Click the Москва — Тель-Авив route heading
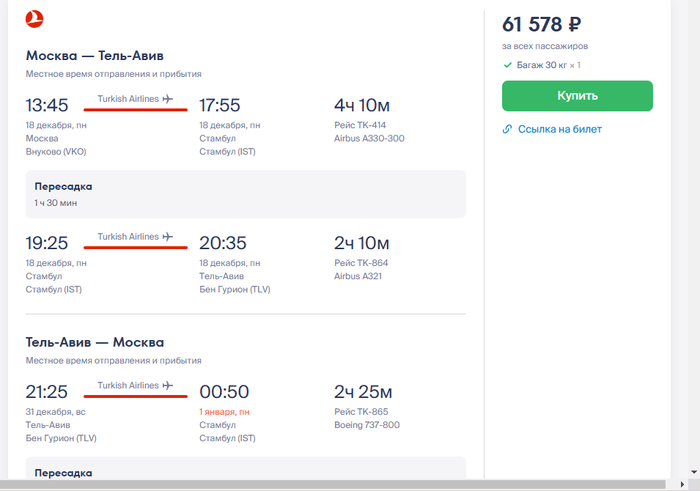The image size is (700, 491). coord(94,55)
